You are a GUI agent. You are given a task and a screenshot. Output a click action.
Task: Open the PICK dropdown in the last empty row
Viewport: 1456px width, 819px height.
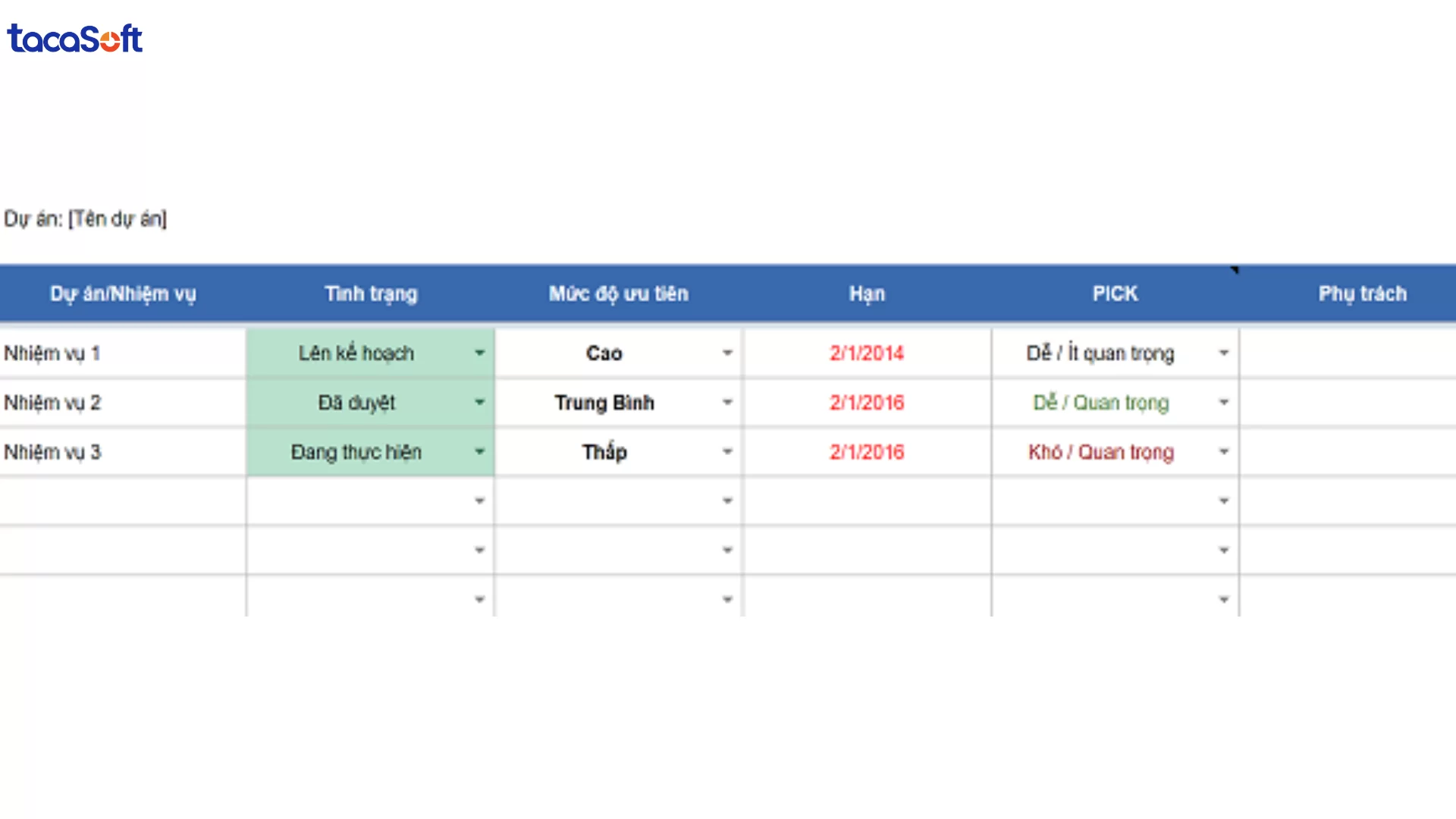pos(1223,599)
